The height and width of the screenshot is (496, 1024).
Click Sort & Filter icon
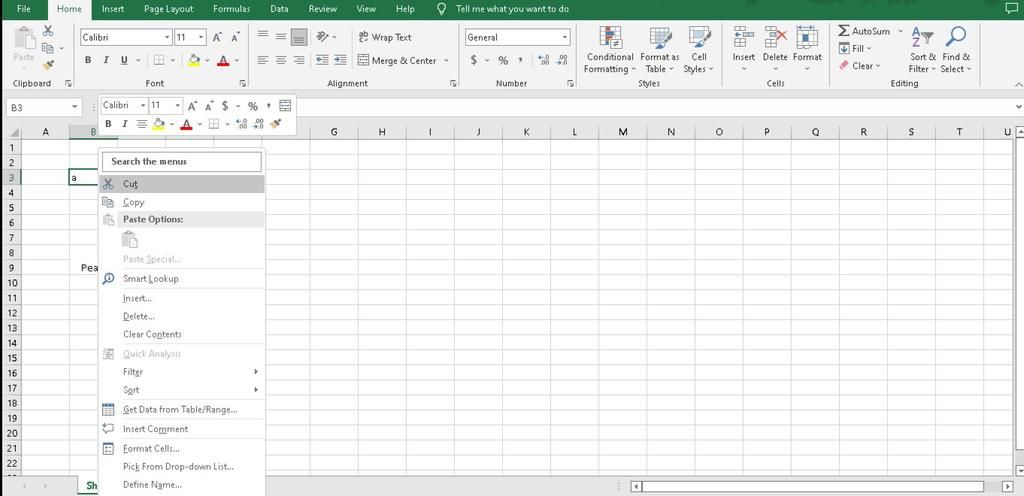pyautogui.click(x=923, y=37)
